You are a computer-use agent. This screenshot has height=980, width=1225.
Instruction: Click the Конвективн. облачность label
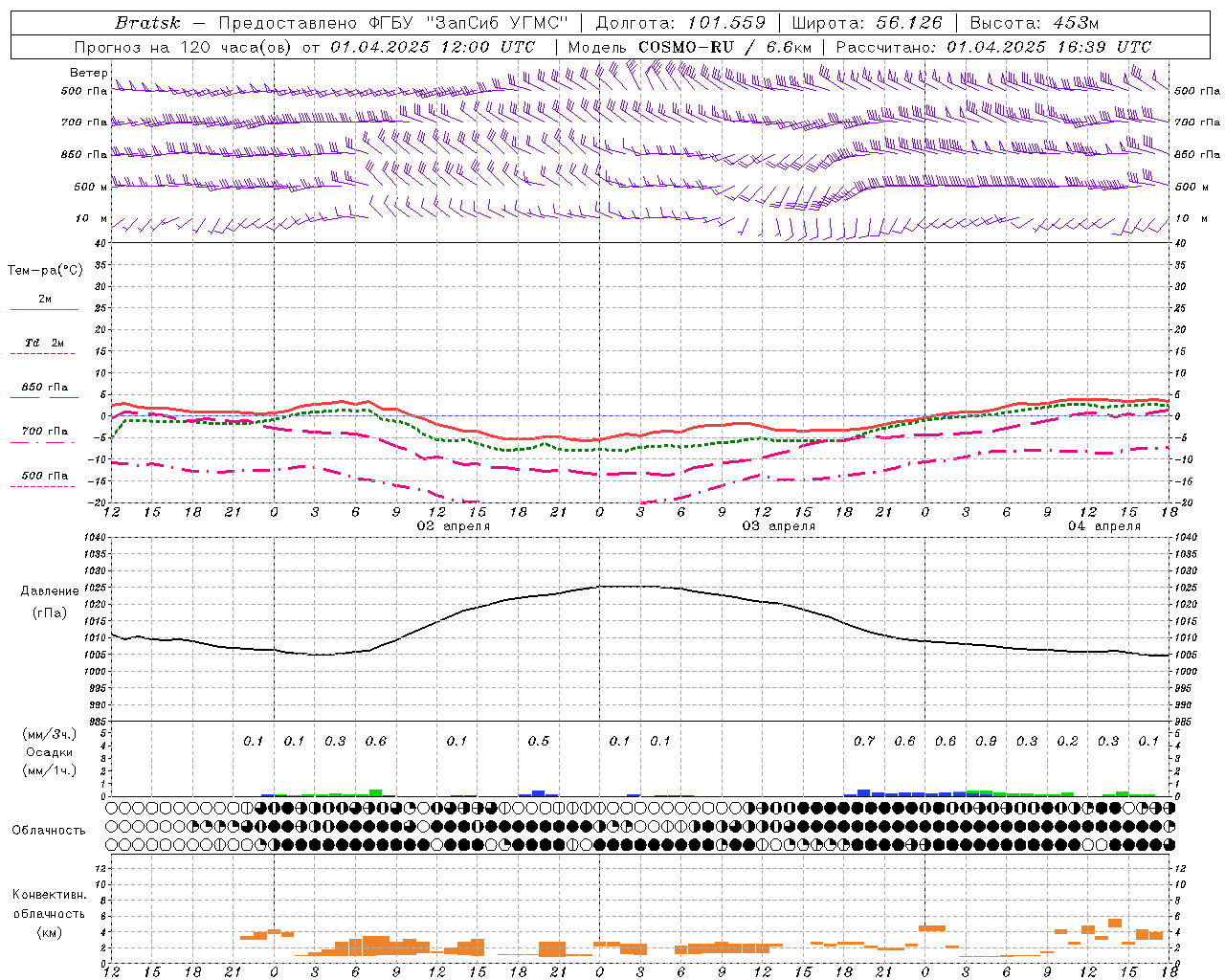[x=49, y=904]
